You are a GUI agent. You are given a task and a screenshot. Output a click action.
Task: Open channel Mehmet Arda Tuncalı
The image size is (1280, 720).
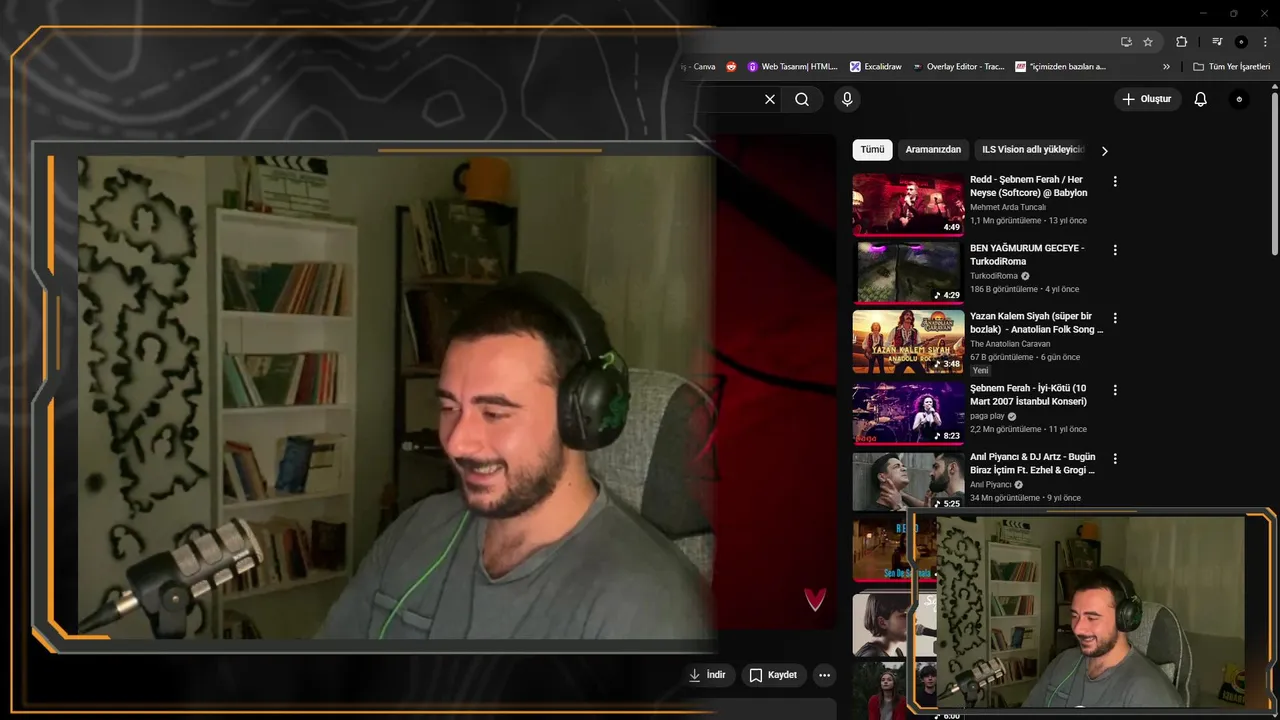point(1008,207)
